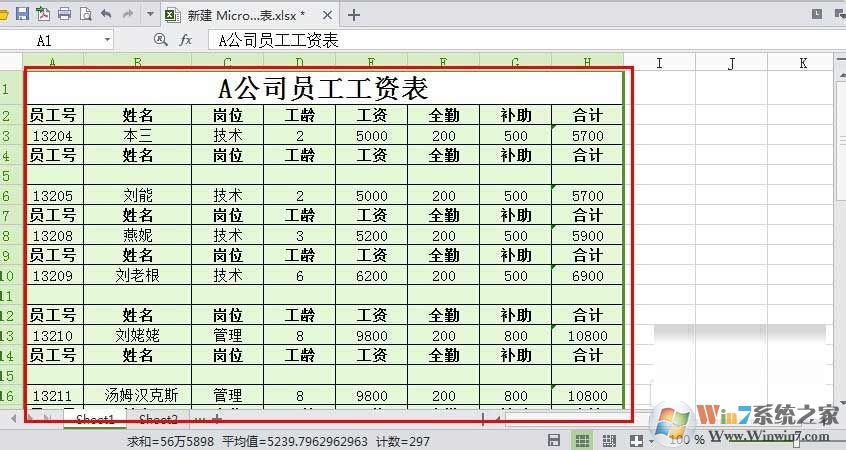
Task: Export the sheet to PDF
Action: 43,14
